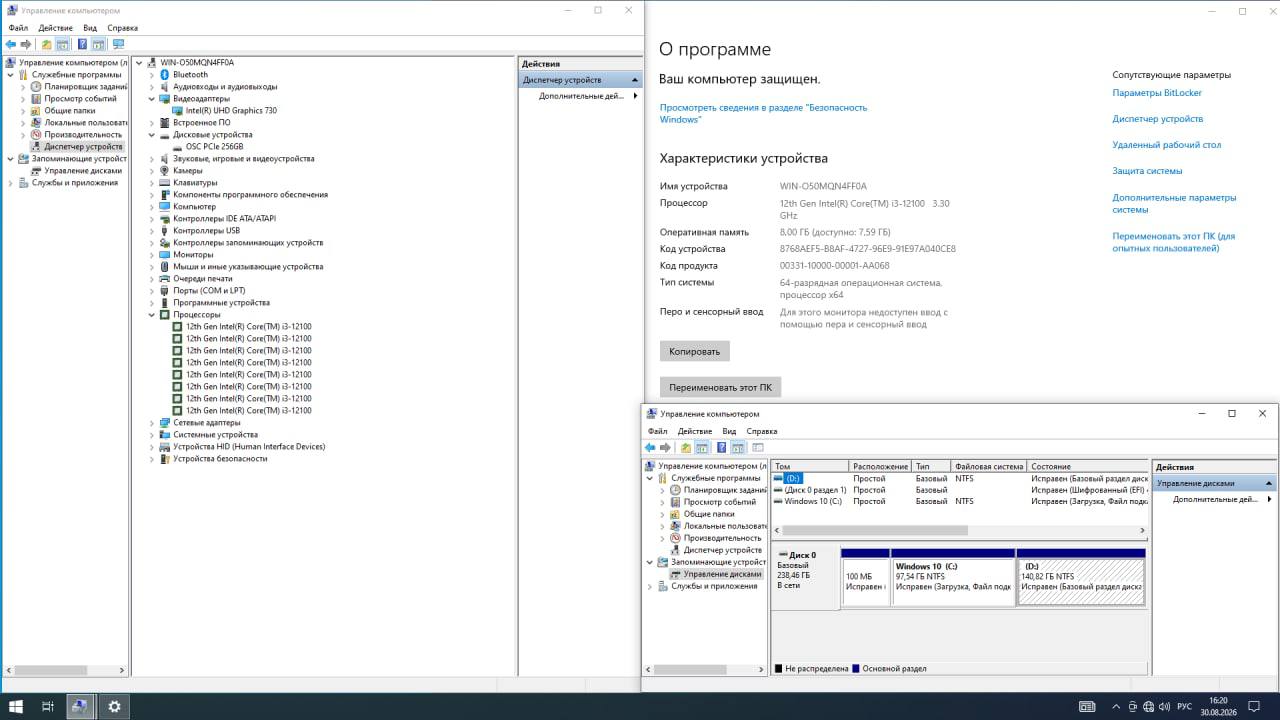Click the up-one-level folder icon in the Disk Management window
This screenshot has height=720, width=1280.
click(685, 447)
